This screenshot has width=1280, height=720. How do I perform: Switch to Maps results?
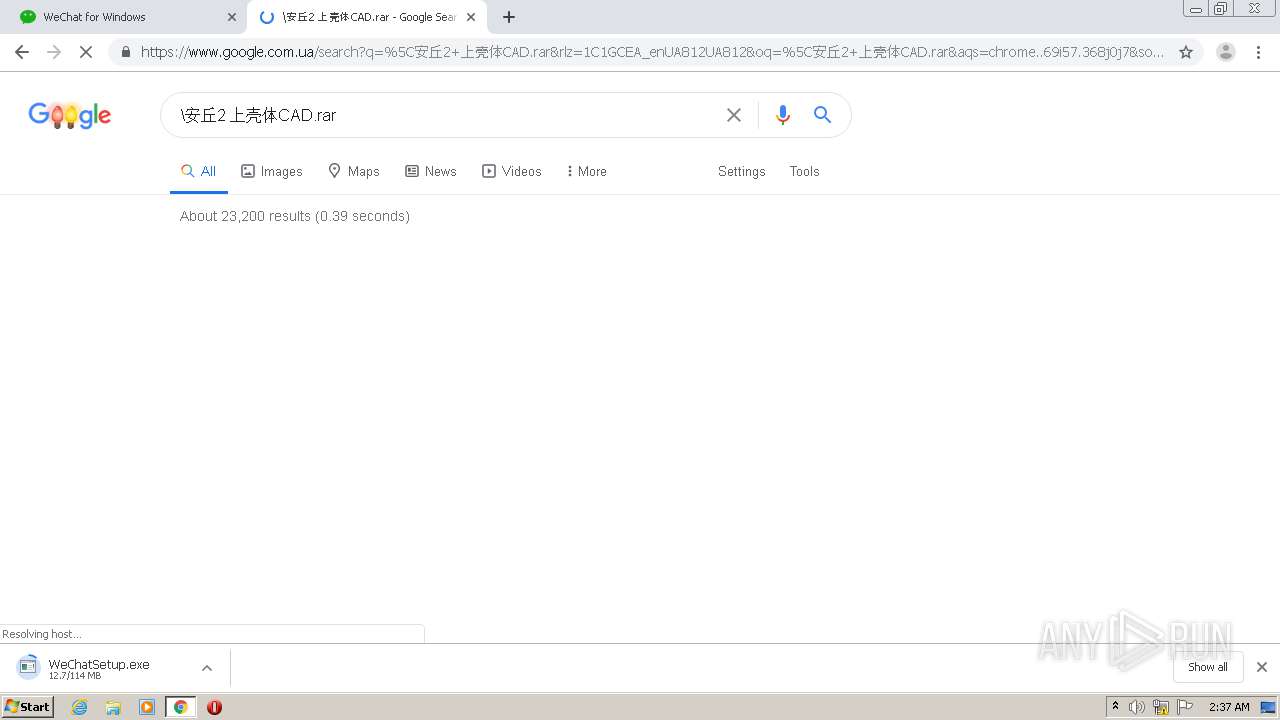click(354, 171)
